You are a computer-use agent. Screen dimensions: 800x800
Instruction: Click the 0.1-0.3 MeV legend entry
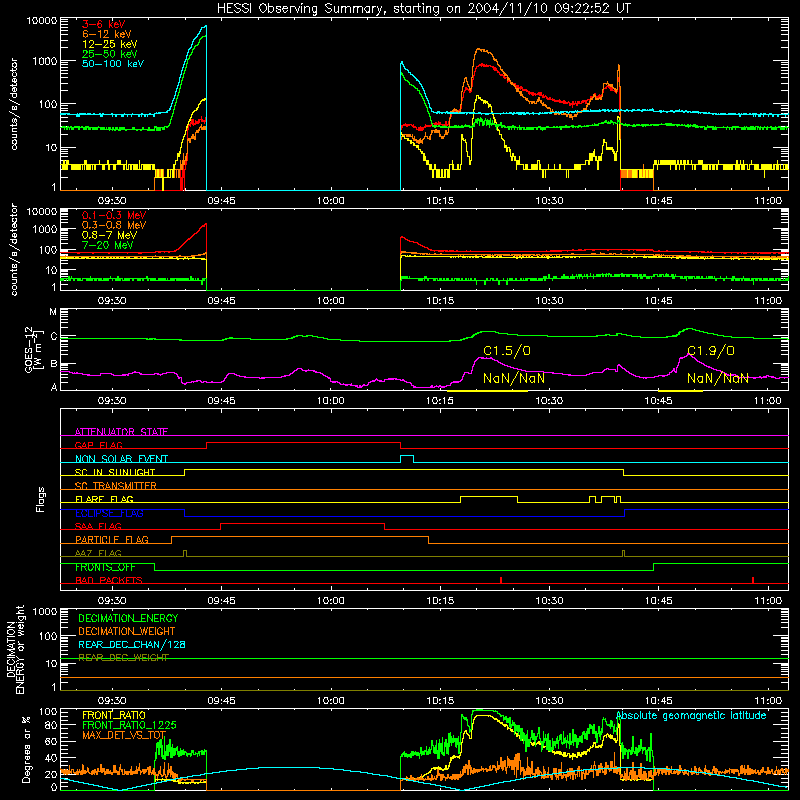click(114, 215)
